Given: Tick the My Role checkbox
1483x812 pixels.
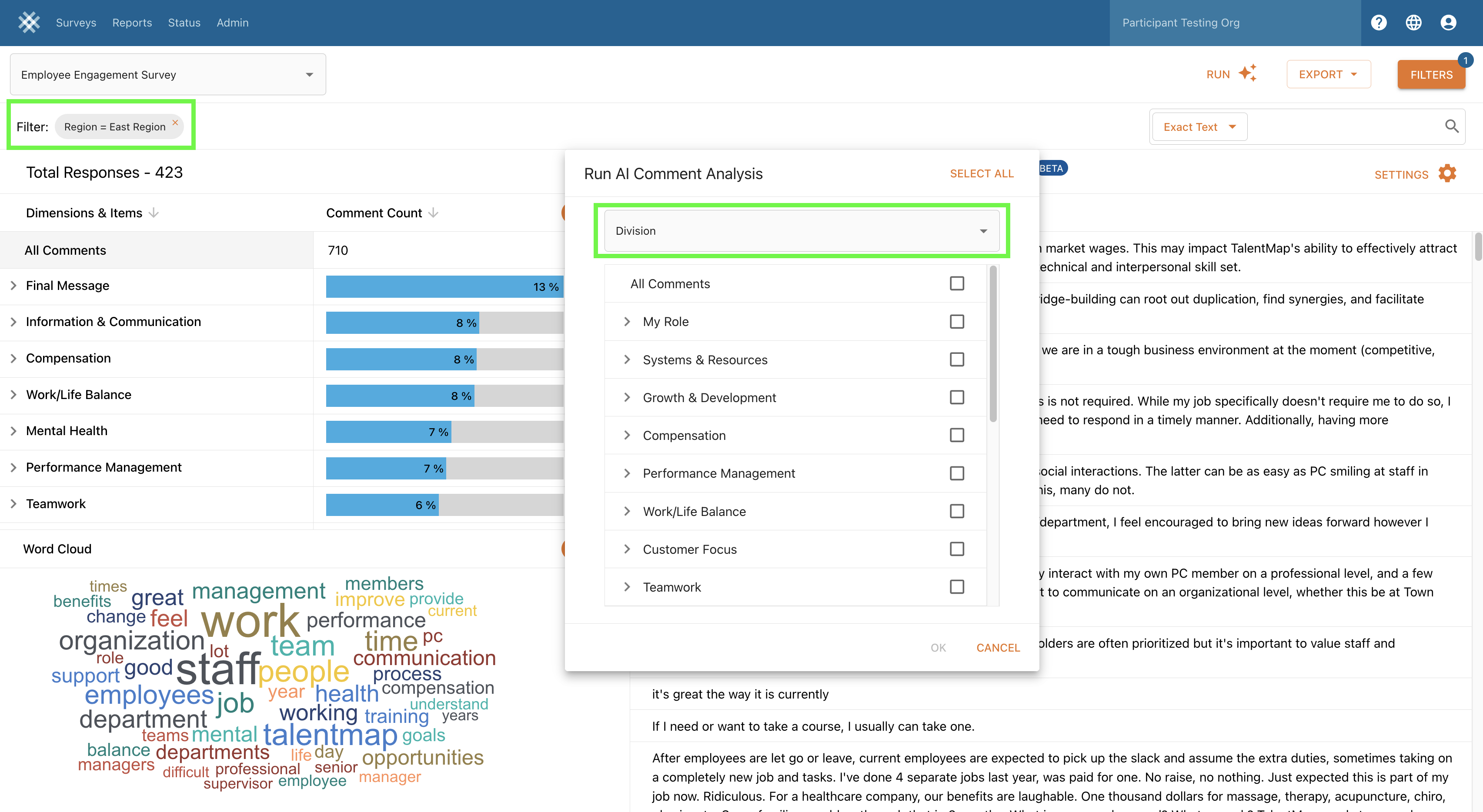Looking at the screenshot, I should pos(956,322).
